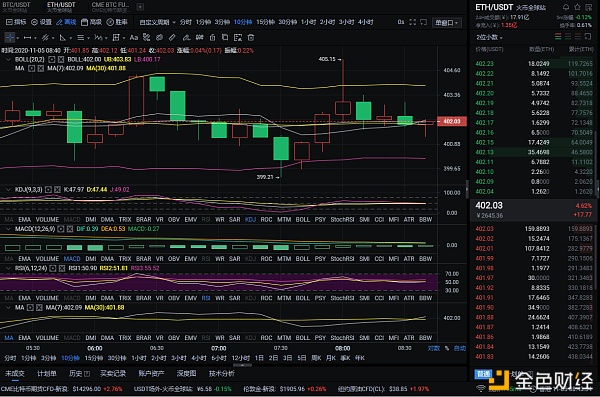Select the grid box drawing tool
The width and height of the screenshot is (600, 397).
pyautogui.click(x=116, y=38)
